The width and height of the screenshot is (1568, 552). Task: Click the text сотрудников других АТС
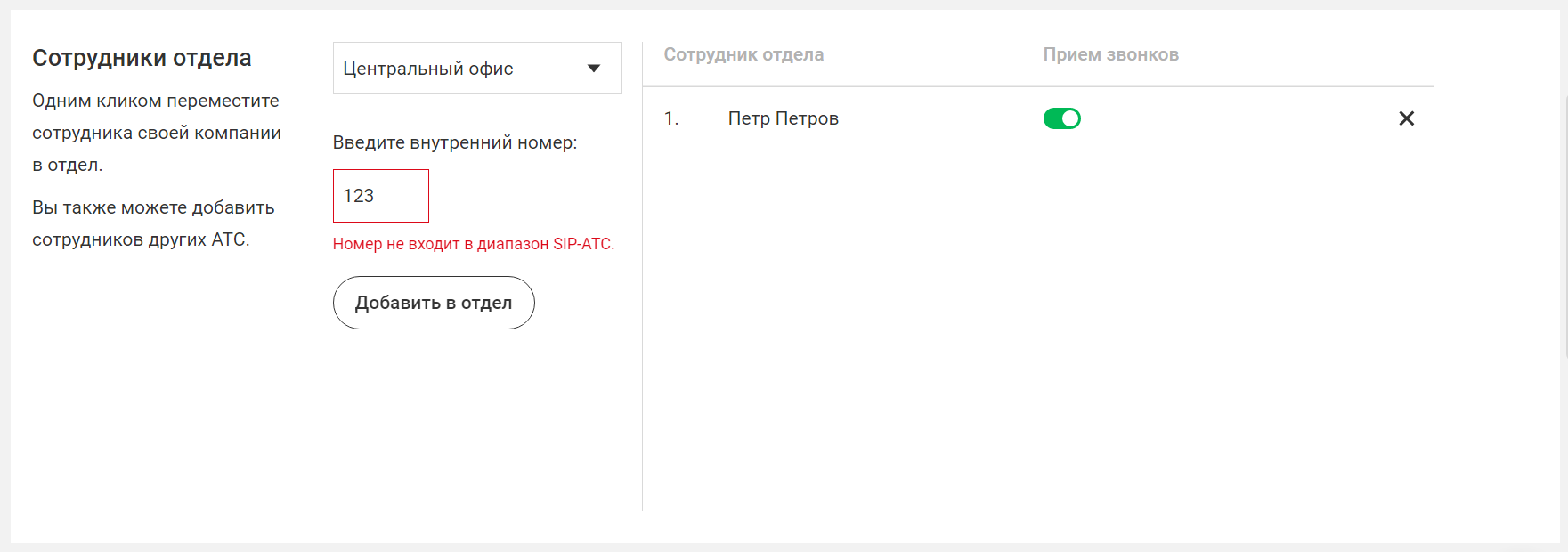point(141,239)
